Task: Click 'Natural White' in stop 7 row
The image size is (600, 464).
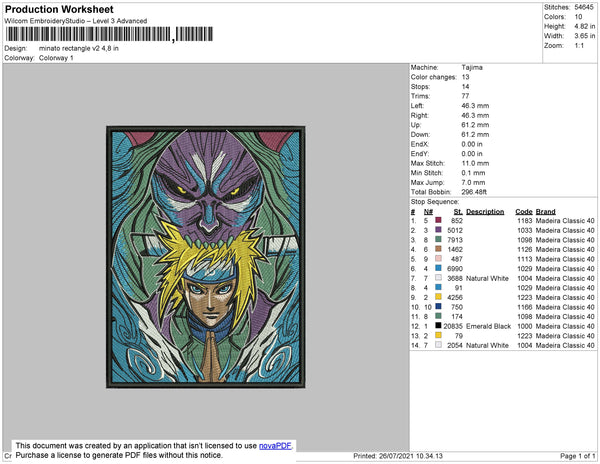Action: (487, 278)
